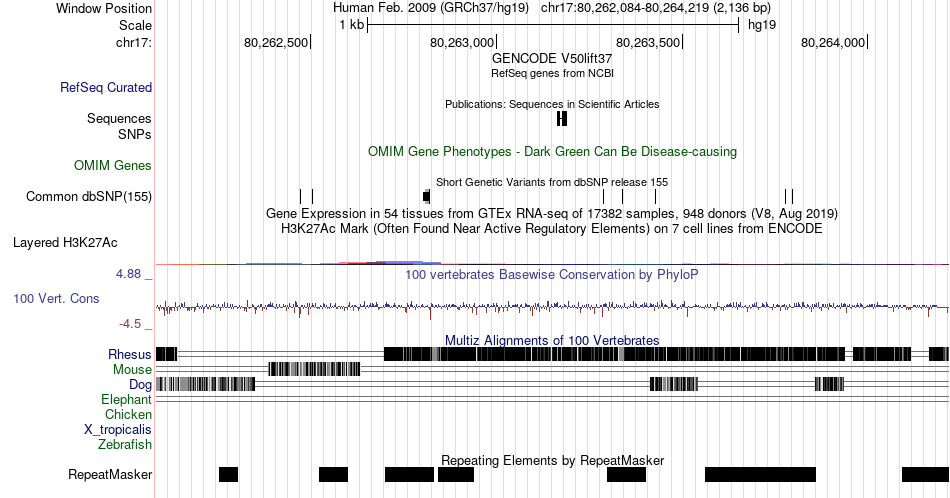950x498 pixels.
Task: Click the GENCODE V50lift37 track title
Action: (552, 58)
